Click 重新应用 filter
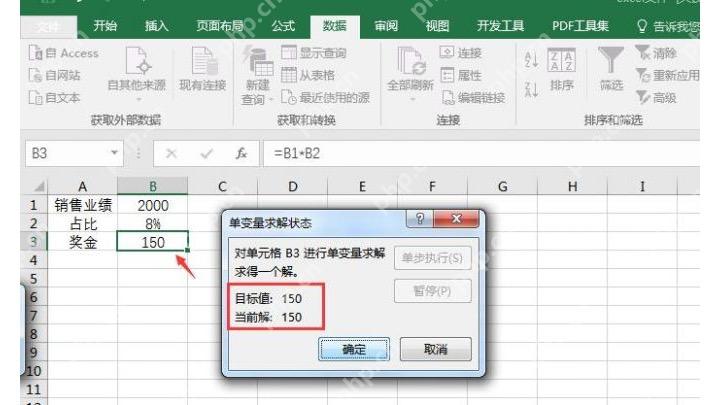 (667, 75)
